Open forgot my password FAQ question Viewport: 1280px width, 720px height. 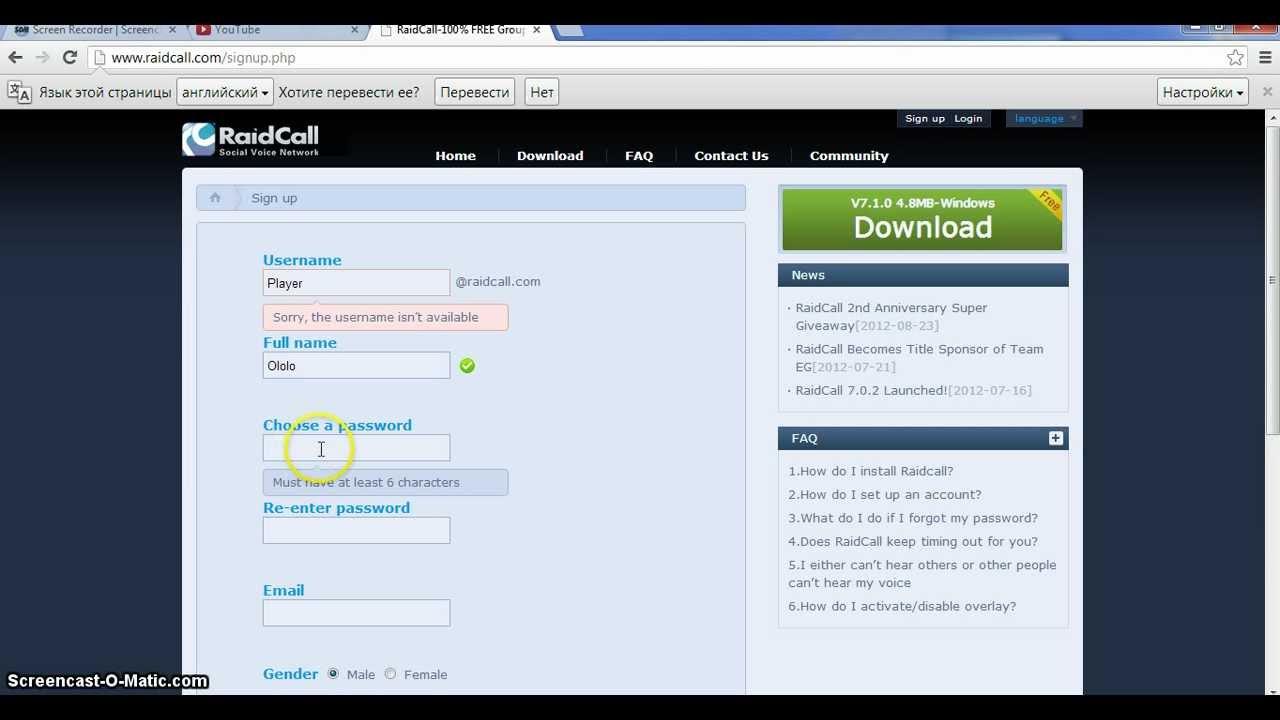tap(912, 518)
